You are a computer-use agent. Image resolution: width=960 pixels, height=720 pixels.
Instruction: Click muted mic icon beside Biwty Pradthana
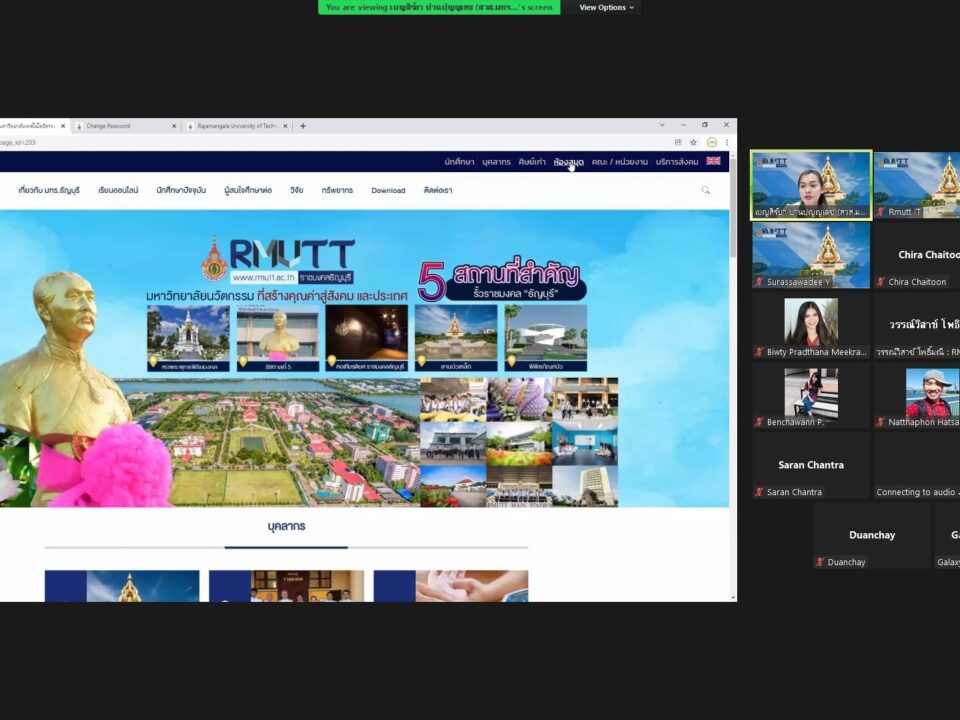(x=759, y=352)
